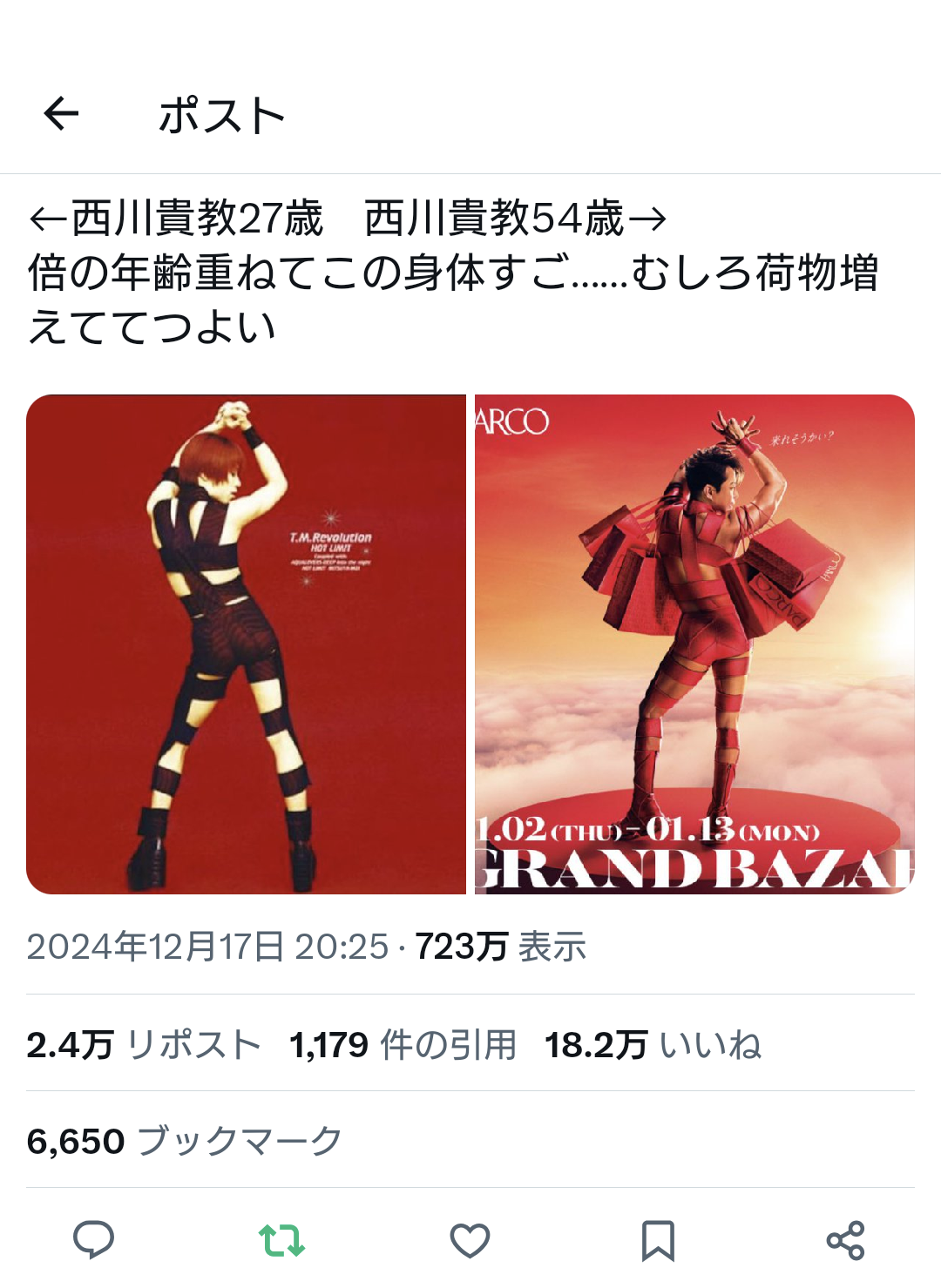Open the left red HOT LIMIT photo
941x1288 pixels.
[x=246, y=644]
